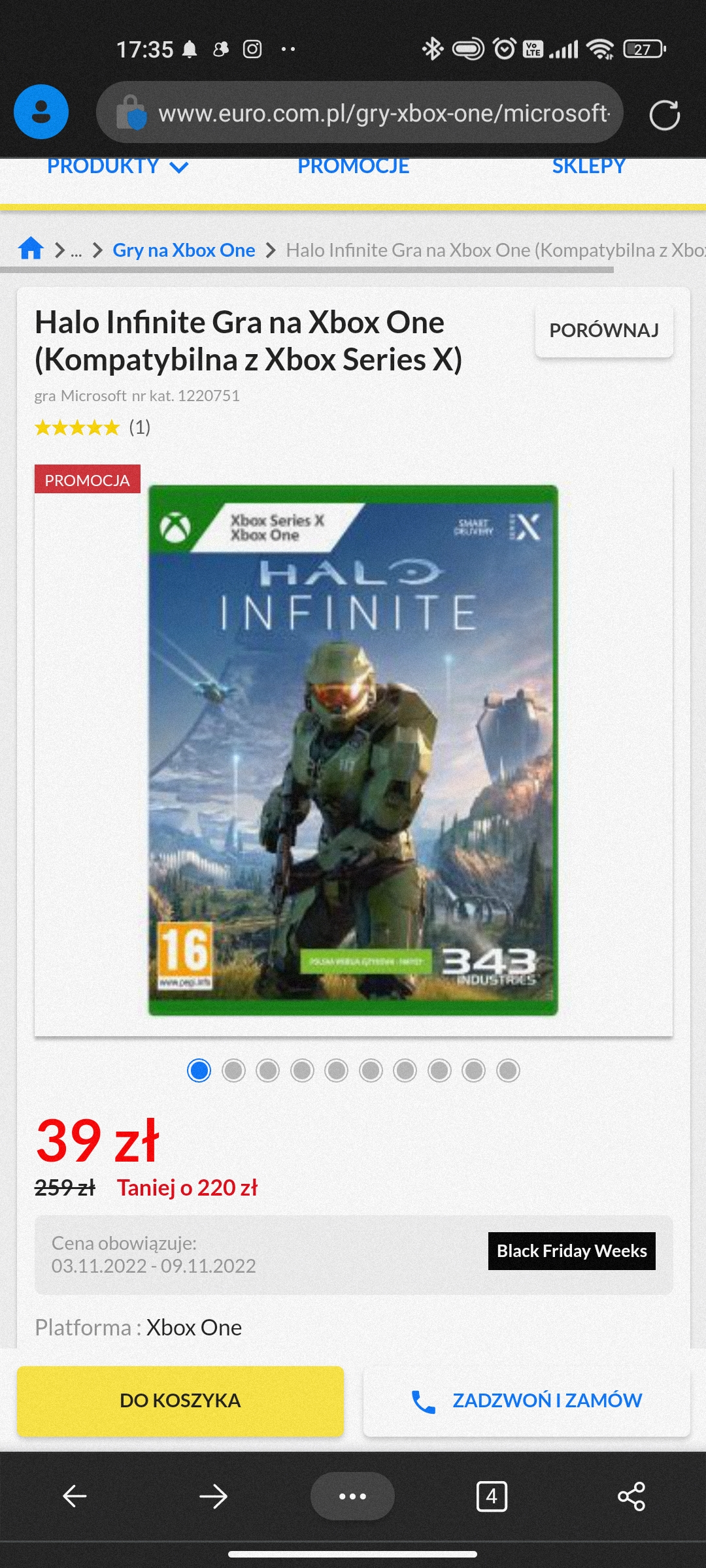
Task: Add the game with DO KOSZYKA
Action: coord(180,1400)
